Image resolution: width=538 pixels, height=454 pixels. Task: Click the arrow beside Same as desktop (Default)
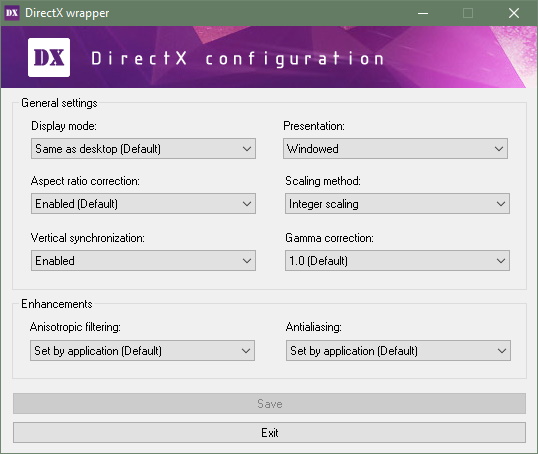[247, 149]
